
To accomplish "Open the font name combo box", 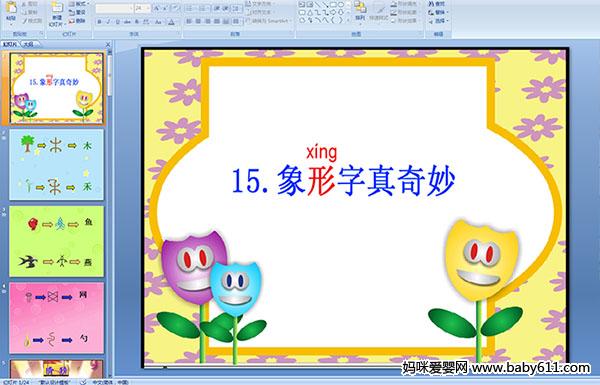I will (114, 8).
